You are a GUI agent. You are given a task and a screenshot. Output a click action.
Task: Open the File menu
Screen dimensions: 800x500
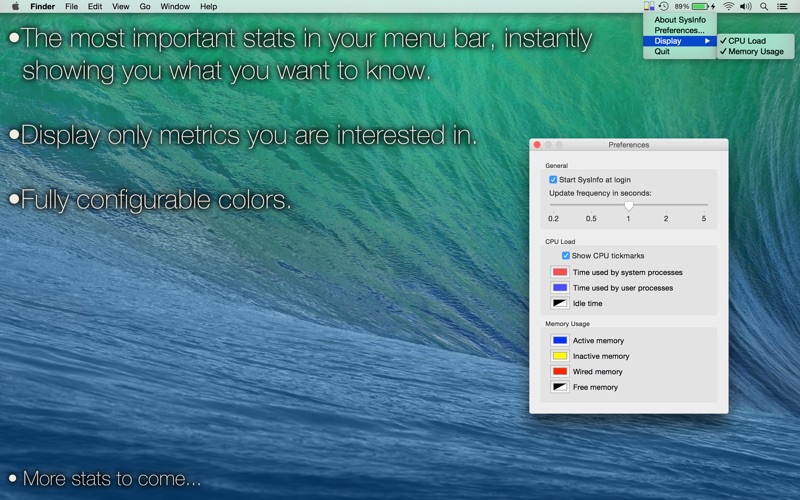click(x=71, y=7)
